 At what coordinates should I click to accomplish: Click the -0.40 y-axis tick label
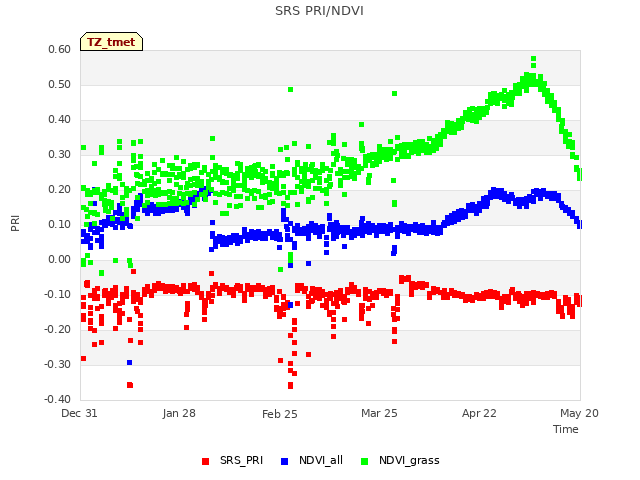58,399
